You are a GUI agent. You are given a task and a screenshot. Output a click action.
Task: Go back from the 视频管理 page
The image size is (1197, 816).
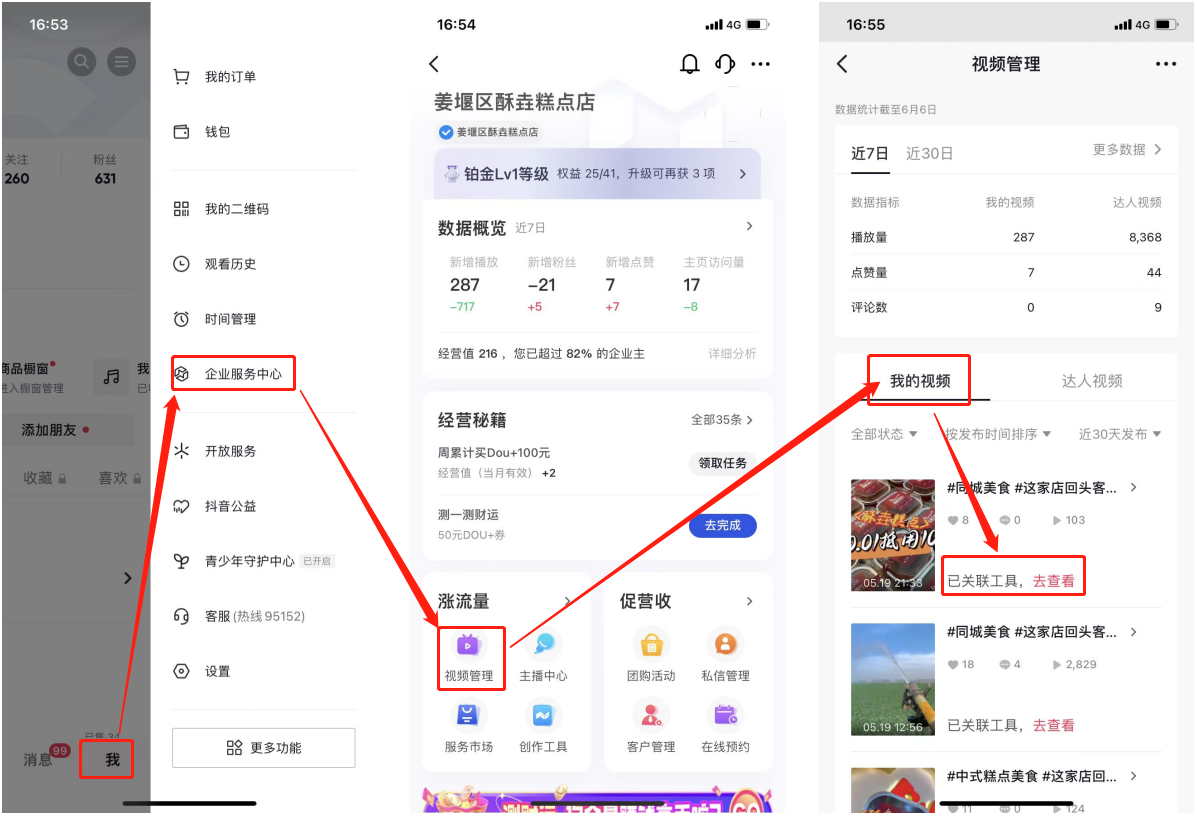point(843,63)
